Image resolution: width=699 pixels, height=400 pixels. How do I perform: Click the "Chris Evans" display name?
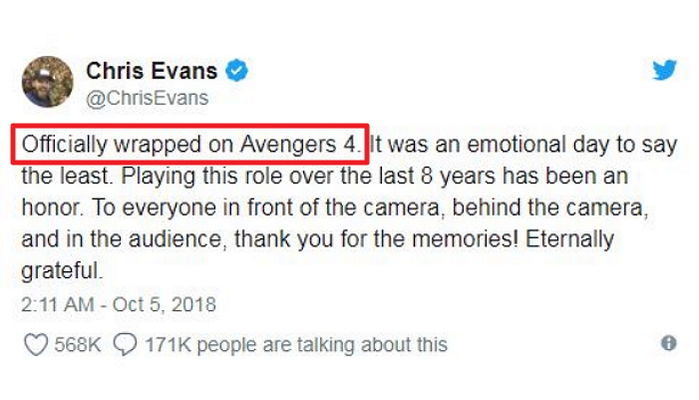pos(152,71)
